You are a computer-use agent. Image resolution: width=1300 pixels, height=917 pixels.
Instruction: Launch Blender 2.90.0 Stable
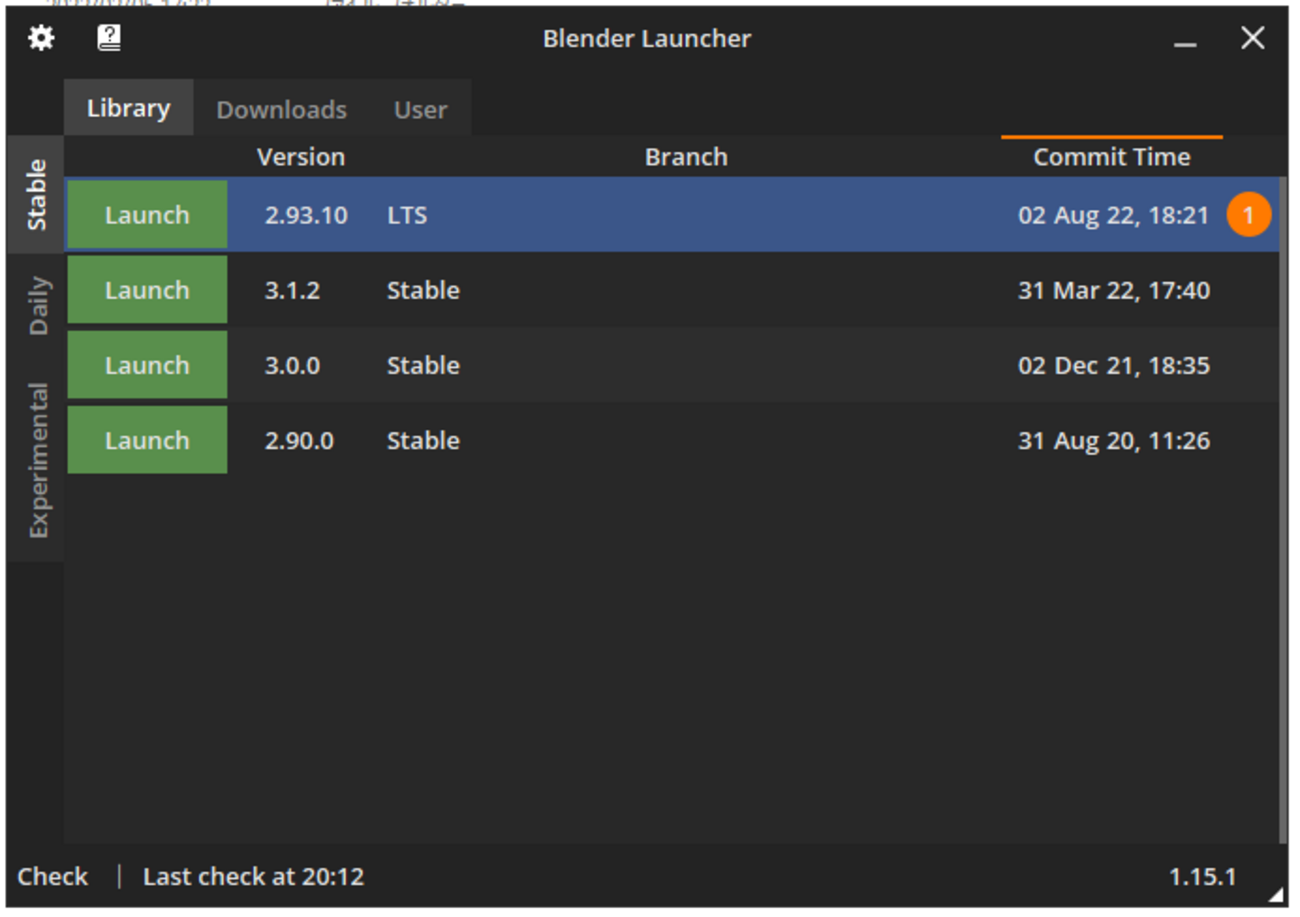pyautogui.click(x=147, y=440)
